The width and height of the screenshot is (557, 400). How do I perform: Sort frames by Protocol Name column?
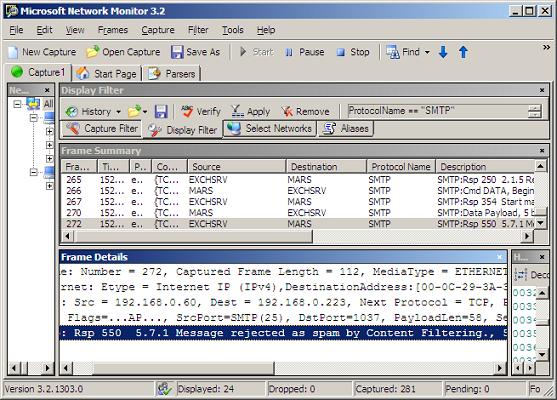(401, 167)
